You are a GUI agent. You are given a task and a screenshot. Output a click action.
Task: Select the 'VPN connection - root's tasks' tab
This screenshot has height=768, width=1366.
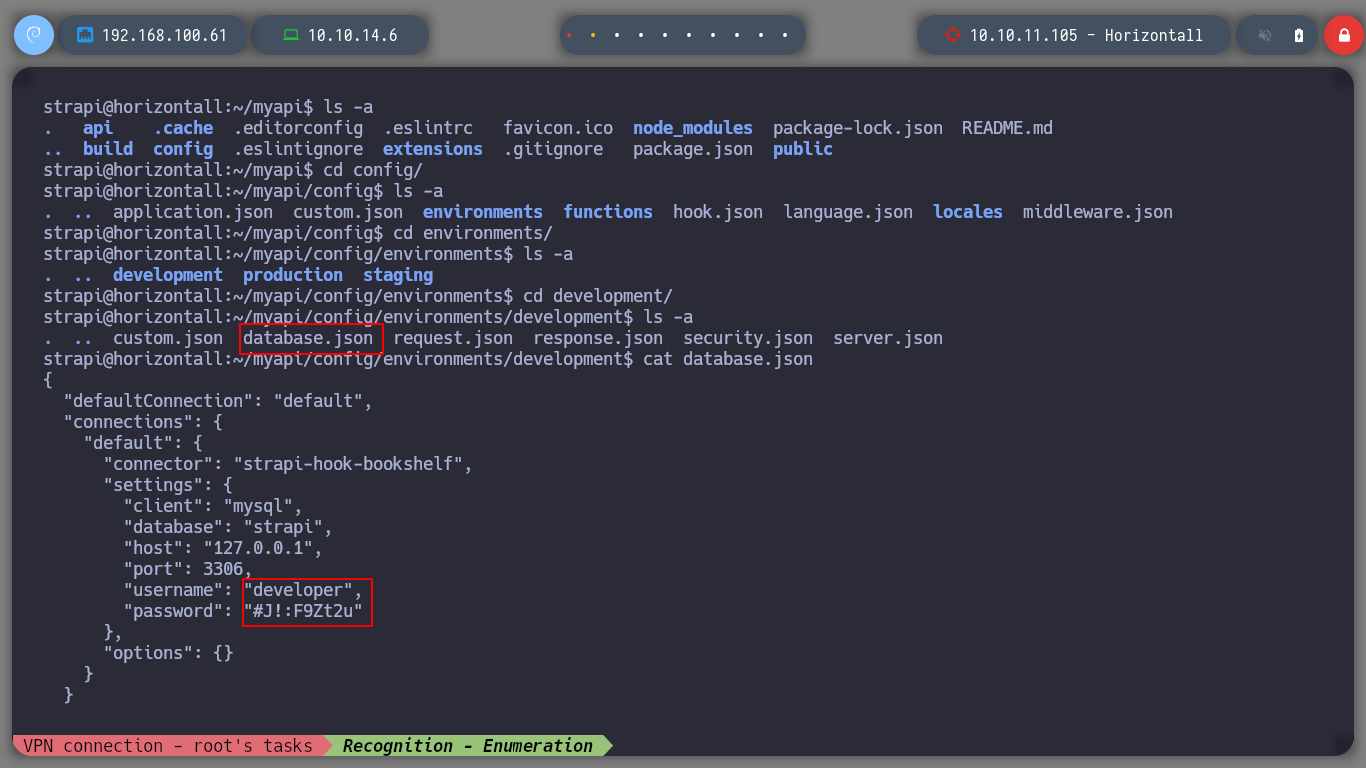[168, 745]
